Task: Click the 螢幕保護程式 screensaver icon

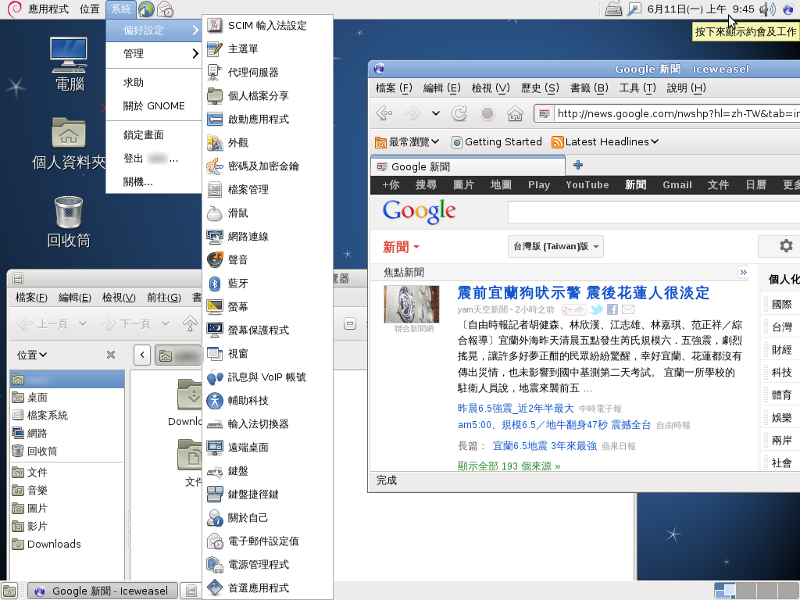Action: point(215,330)
